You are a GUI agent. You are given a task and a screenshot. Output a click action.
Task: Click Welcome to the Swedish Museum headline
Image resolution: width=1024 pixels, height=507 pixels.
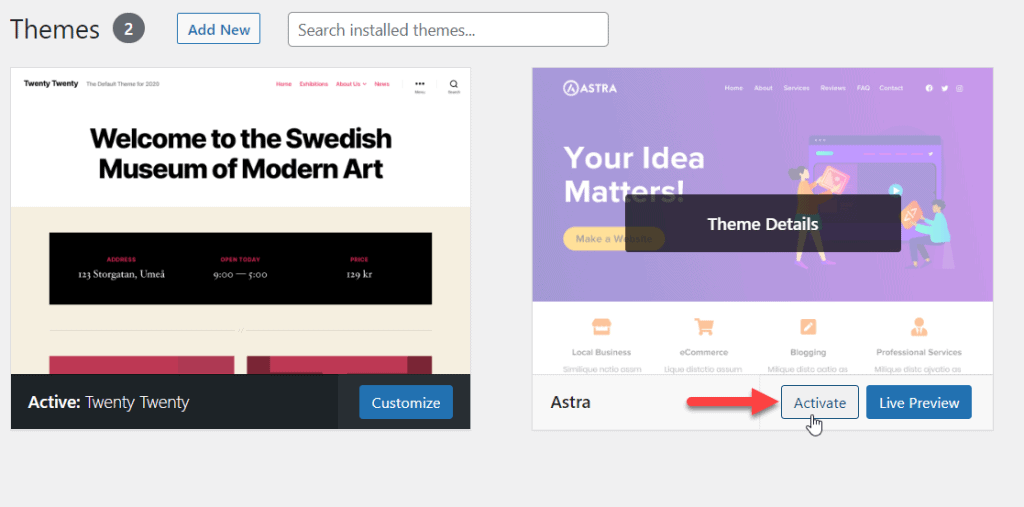(240, 154)
